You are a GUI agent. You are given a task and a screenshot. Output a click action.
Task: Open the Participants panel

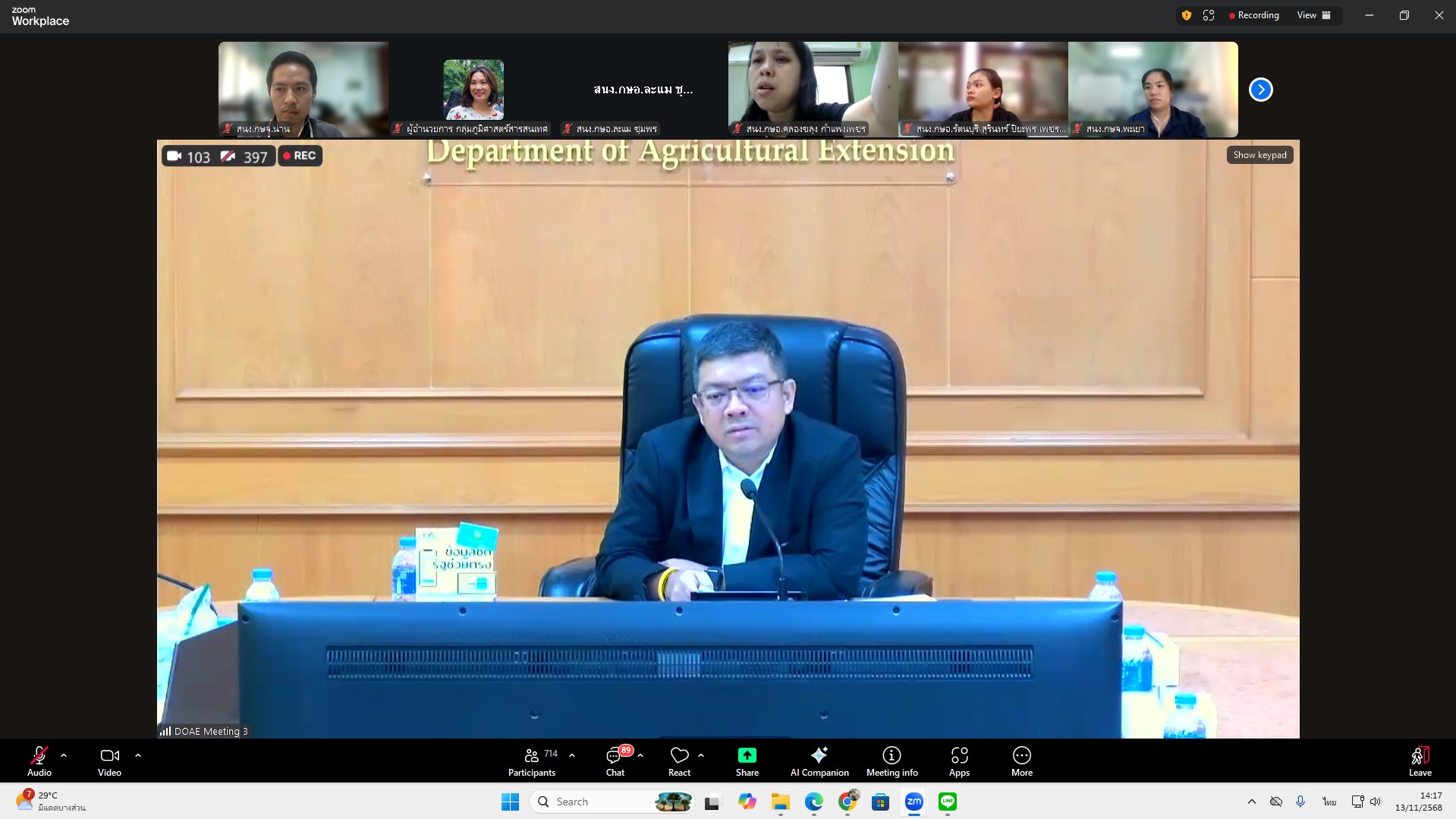(x=532, y=761)
